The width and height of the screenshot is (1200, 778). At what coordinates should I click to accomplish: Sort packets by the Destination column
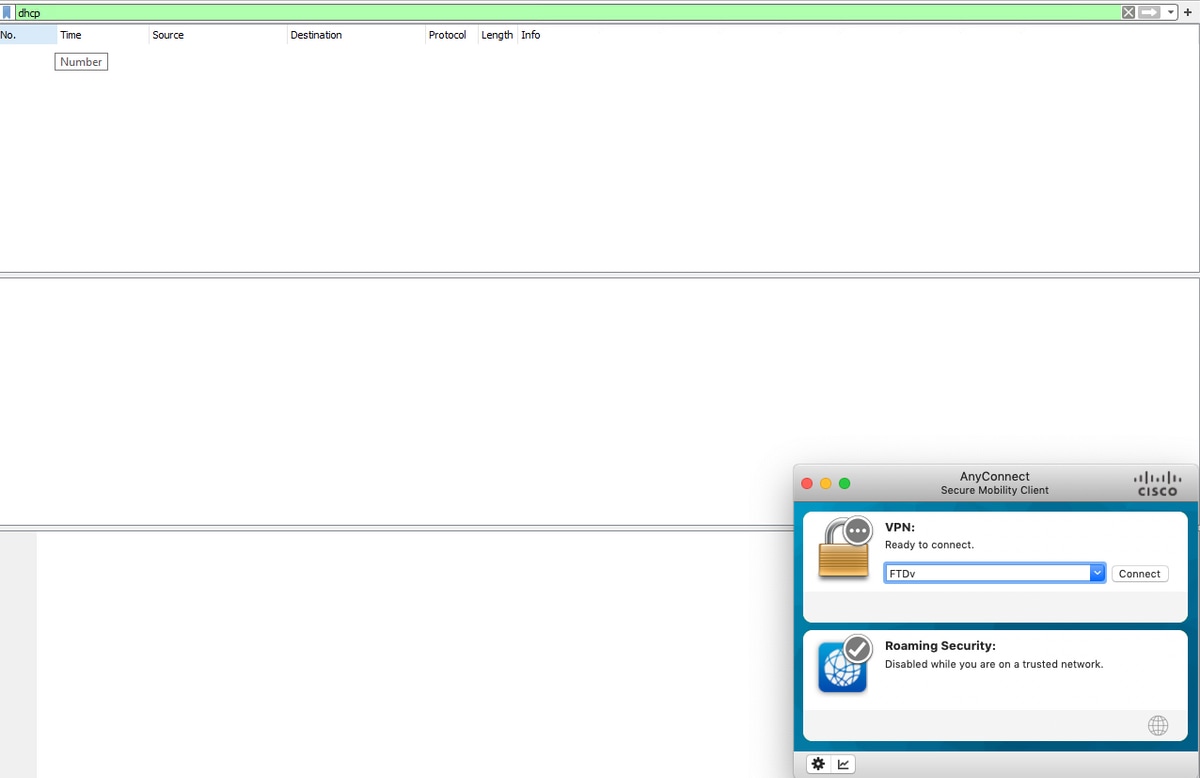tap(356, 35)
